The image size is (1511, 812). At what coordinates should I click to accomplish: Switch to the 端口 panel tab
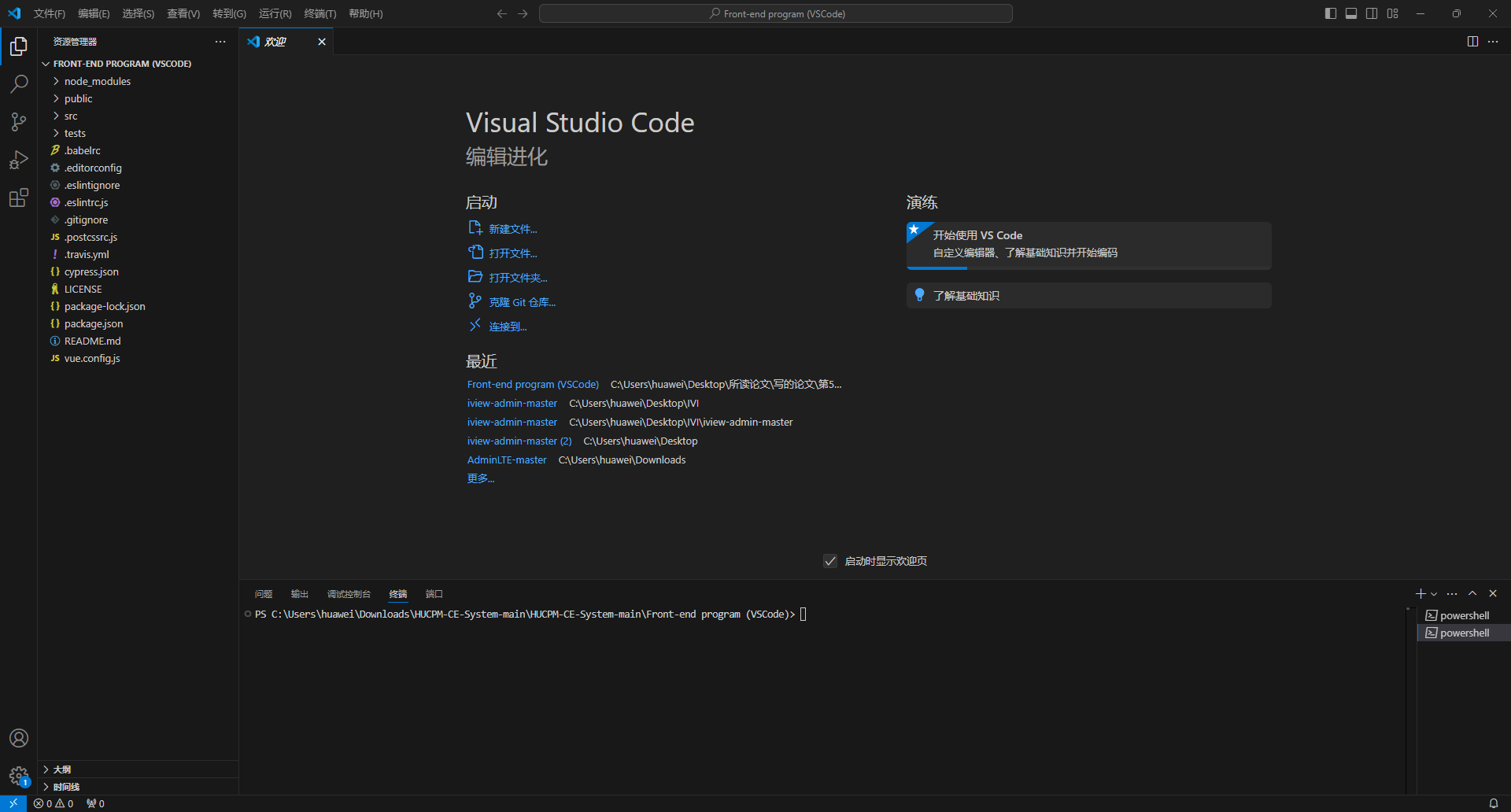(434, 594)
